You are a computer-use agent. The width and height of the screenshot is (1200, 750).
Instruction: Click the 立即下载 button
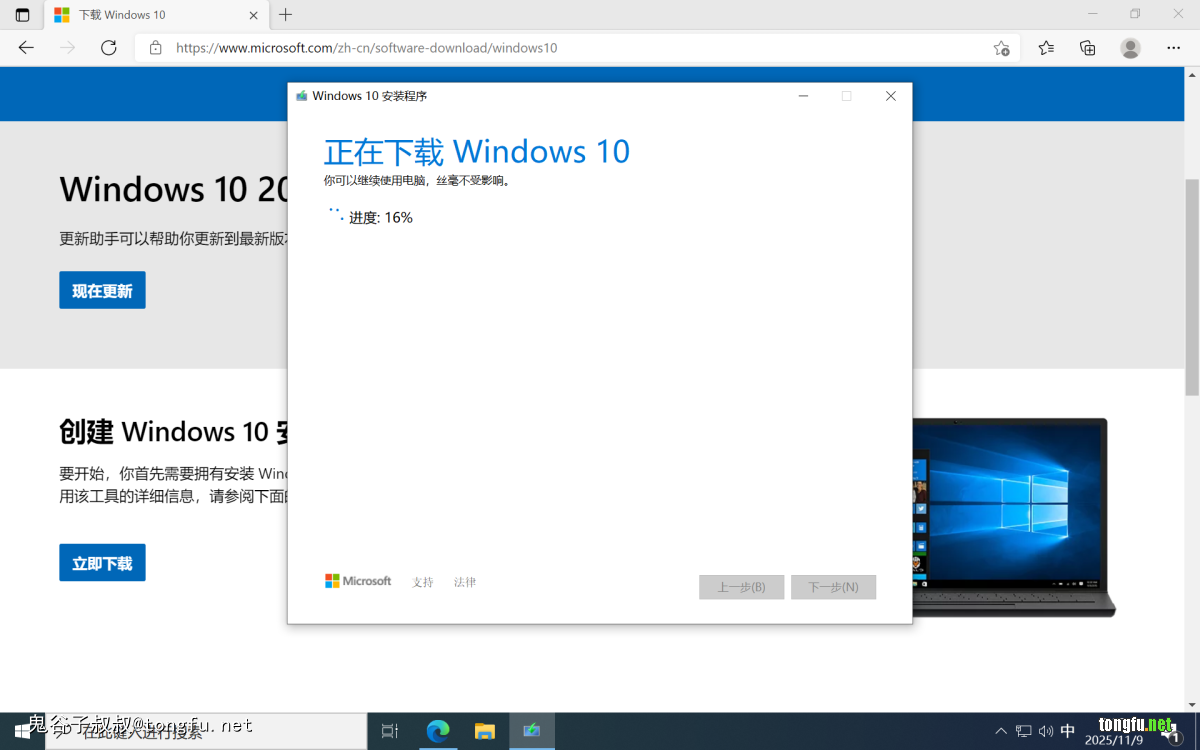coord(102,563)
